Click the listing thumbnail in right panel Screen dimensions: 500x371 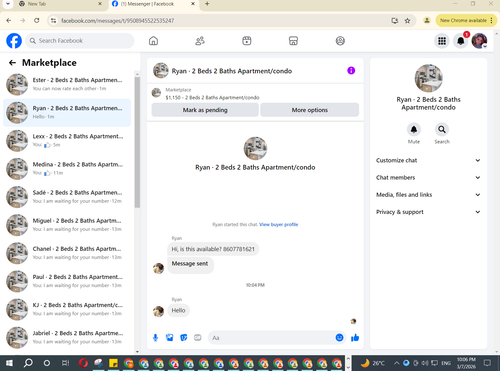click(x=428, y=78)
